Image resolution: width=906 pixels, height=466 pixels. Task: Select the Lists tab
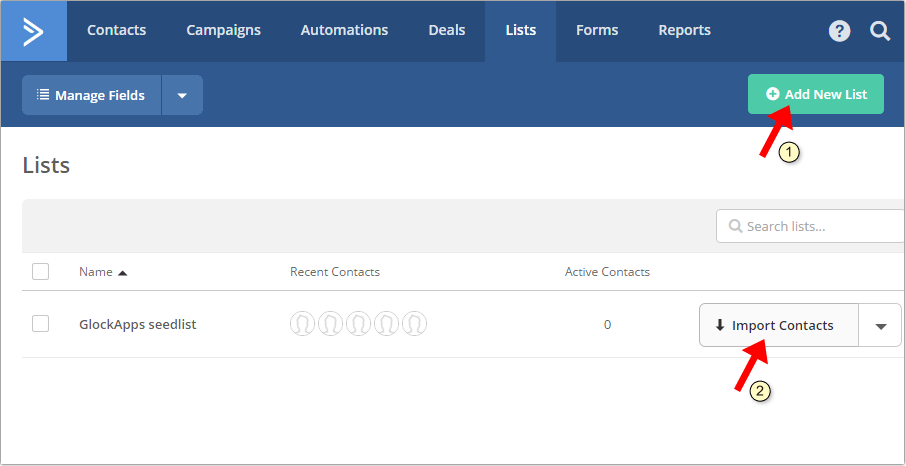click(x=521, y=30)
